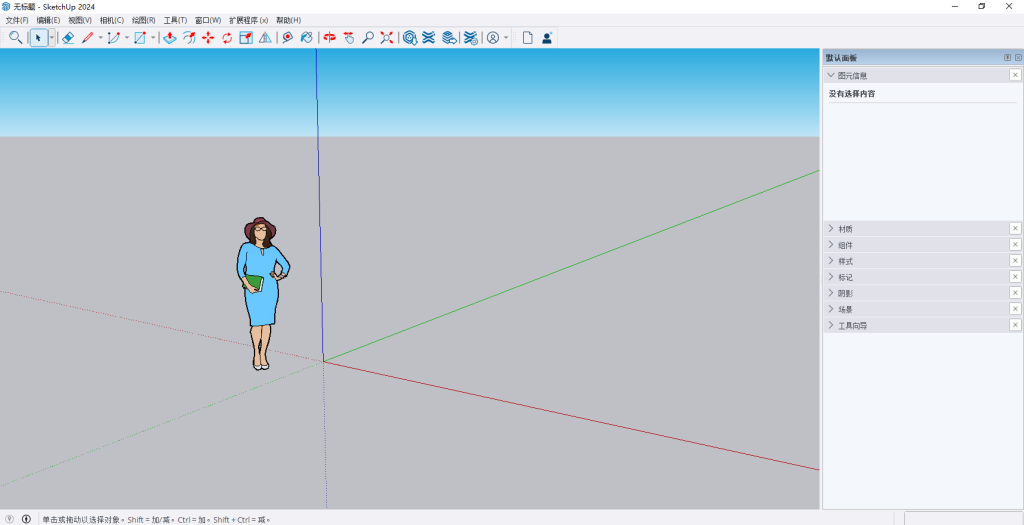Open the search magnifier in the toolbar

(x=15, y=38)
